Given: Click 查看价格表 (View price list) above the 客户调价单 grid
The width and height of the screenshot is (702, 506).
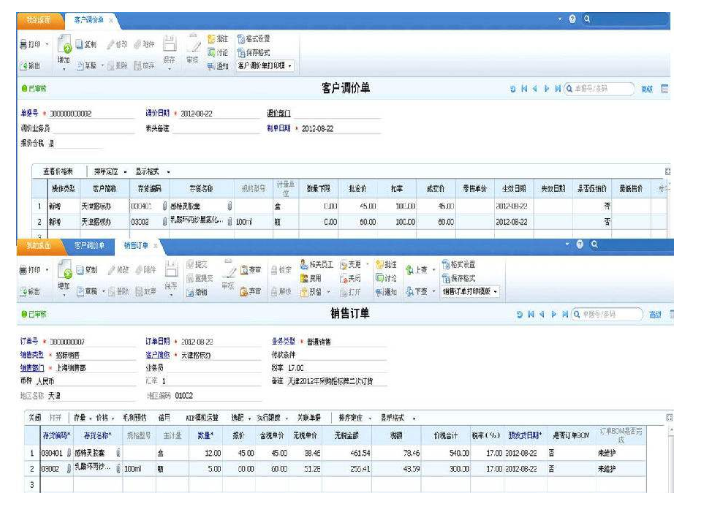Looking at the screenshot, I should coord(58,172).
